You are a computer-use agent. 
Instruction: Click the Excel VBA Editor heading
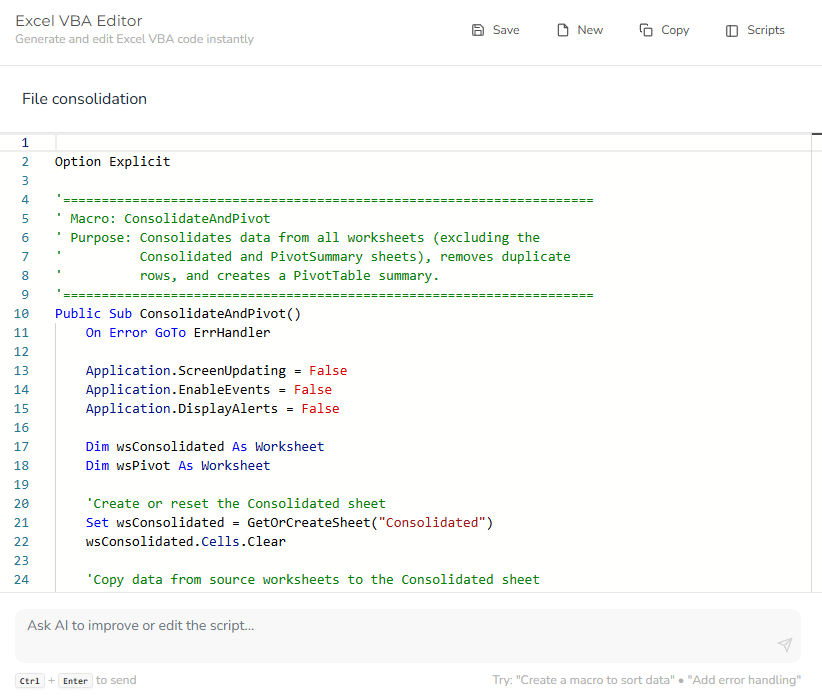[x=78, y=21]
